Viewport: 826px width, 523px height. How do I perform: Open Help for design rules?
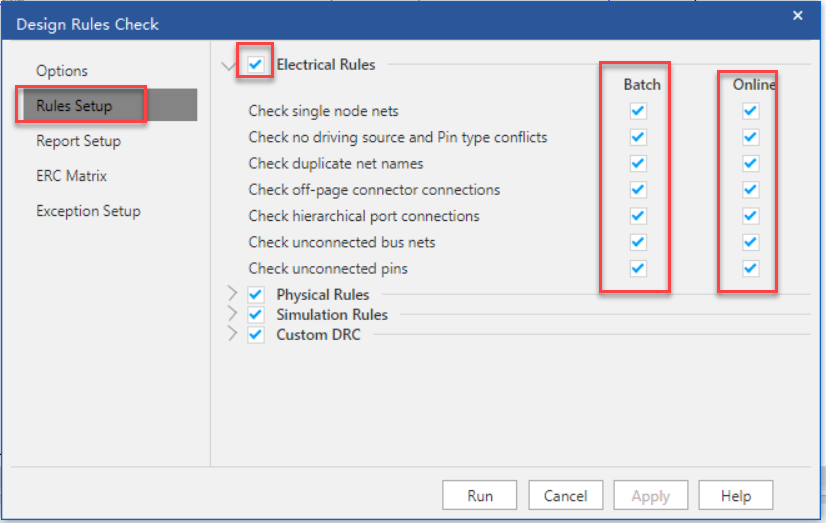pyautogui.click(x=736, y=495)
